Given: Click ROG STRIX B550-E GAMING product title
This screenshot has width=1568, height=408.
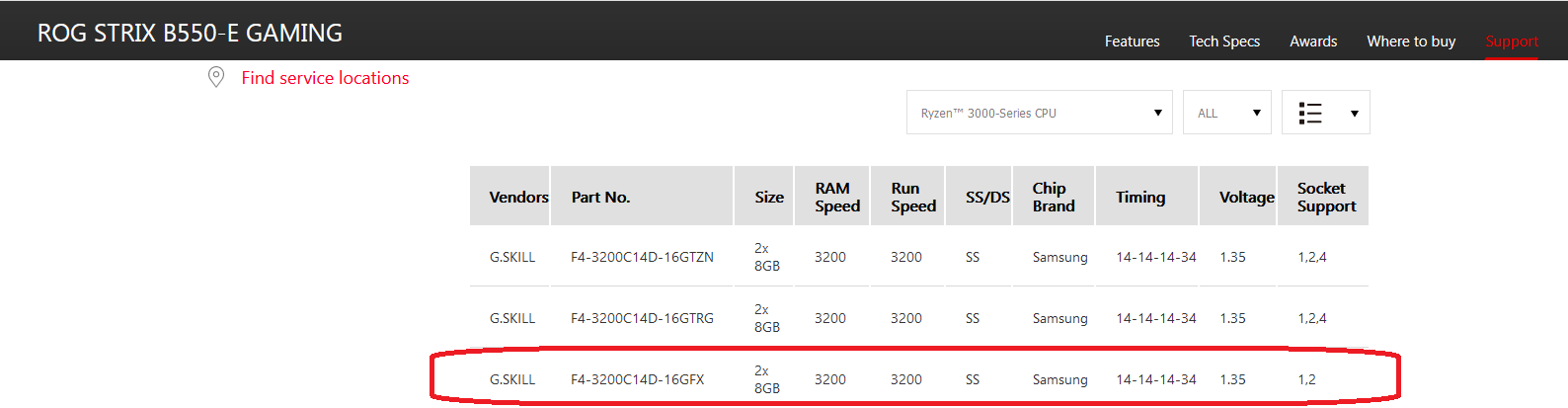Looking at the screenshot, I should click(190, 33).
